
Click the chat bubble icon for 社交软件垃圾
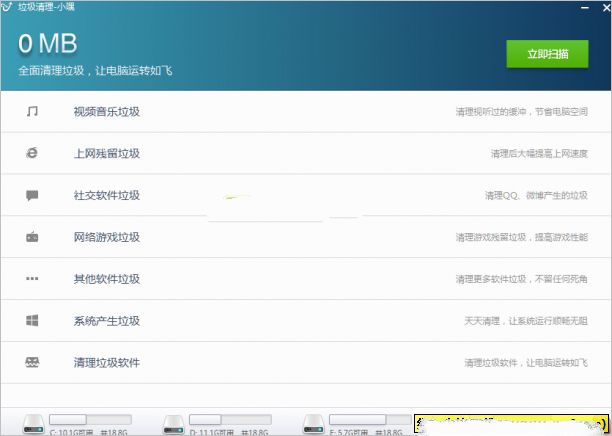point(32,195)
